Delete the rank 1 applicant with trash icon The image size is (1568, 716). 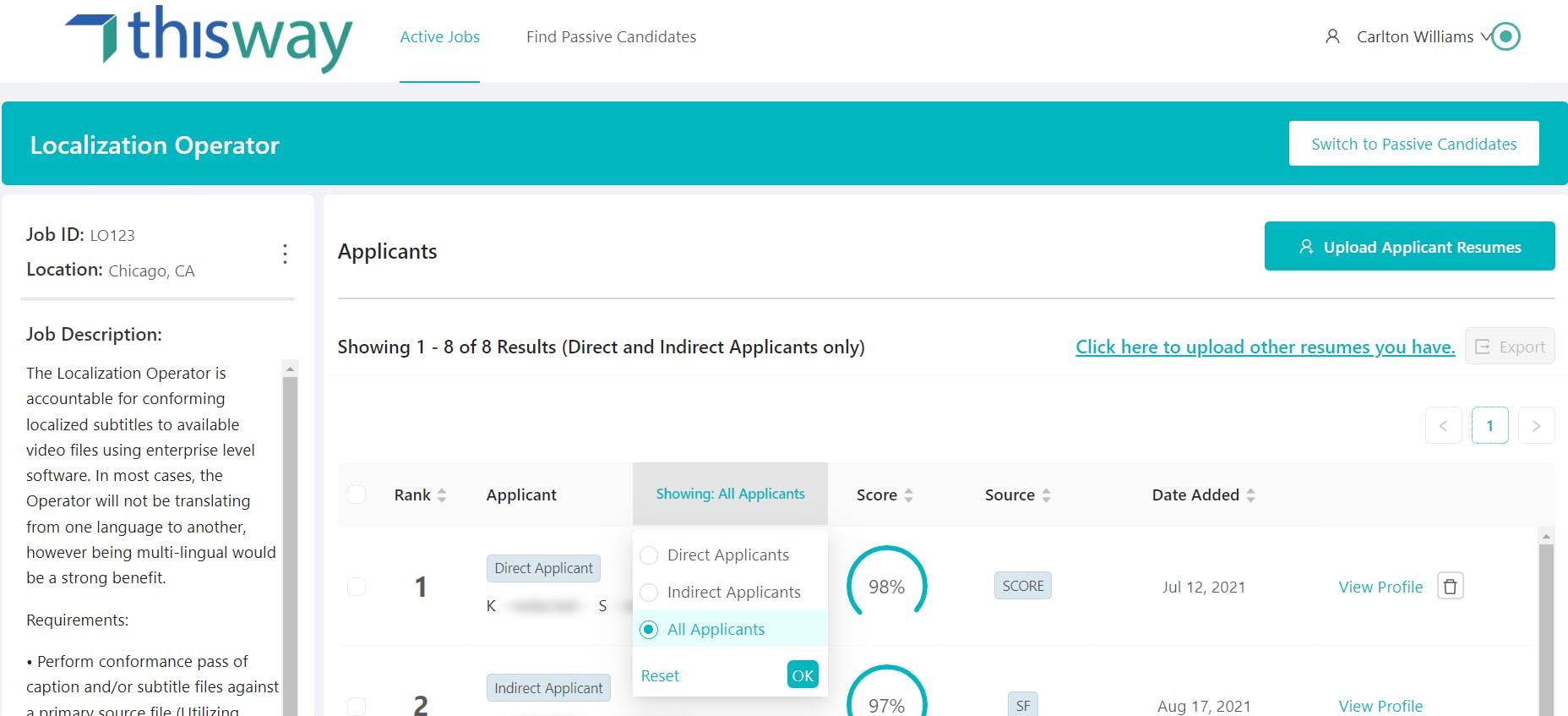click(x=1451, y=586)
